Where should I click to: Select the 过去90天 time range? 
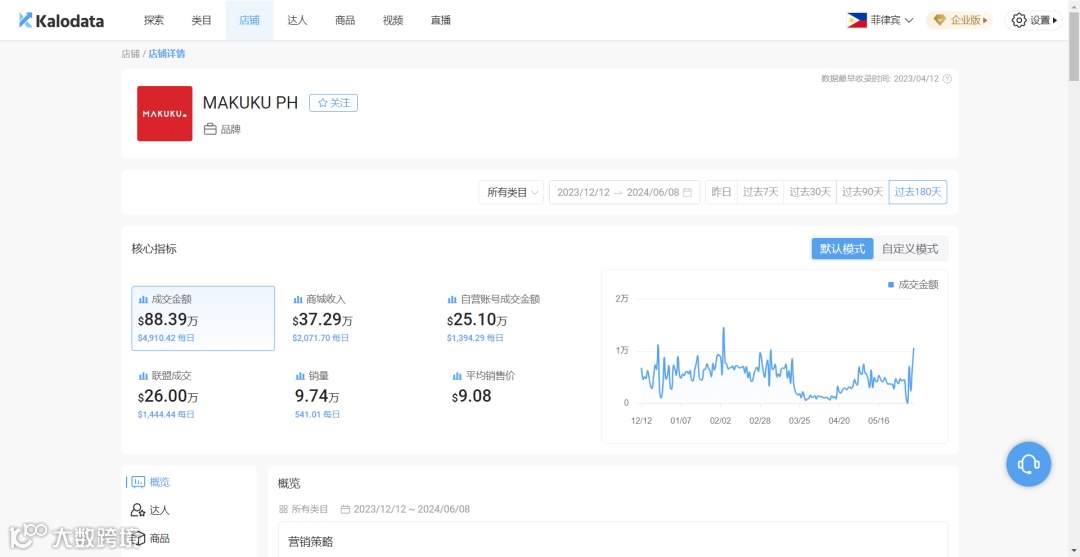tap(862, 192)
